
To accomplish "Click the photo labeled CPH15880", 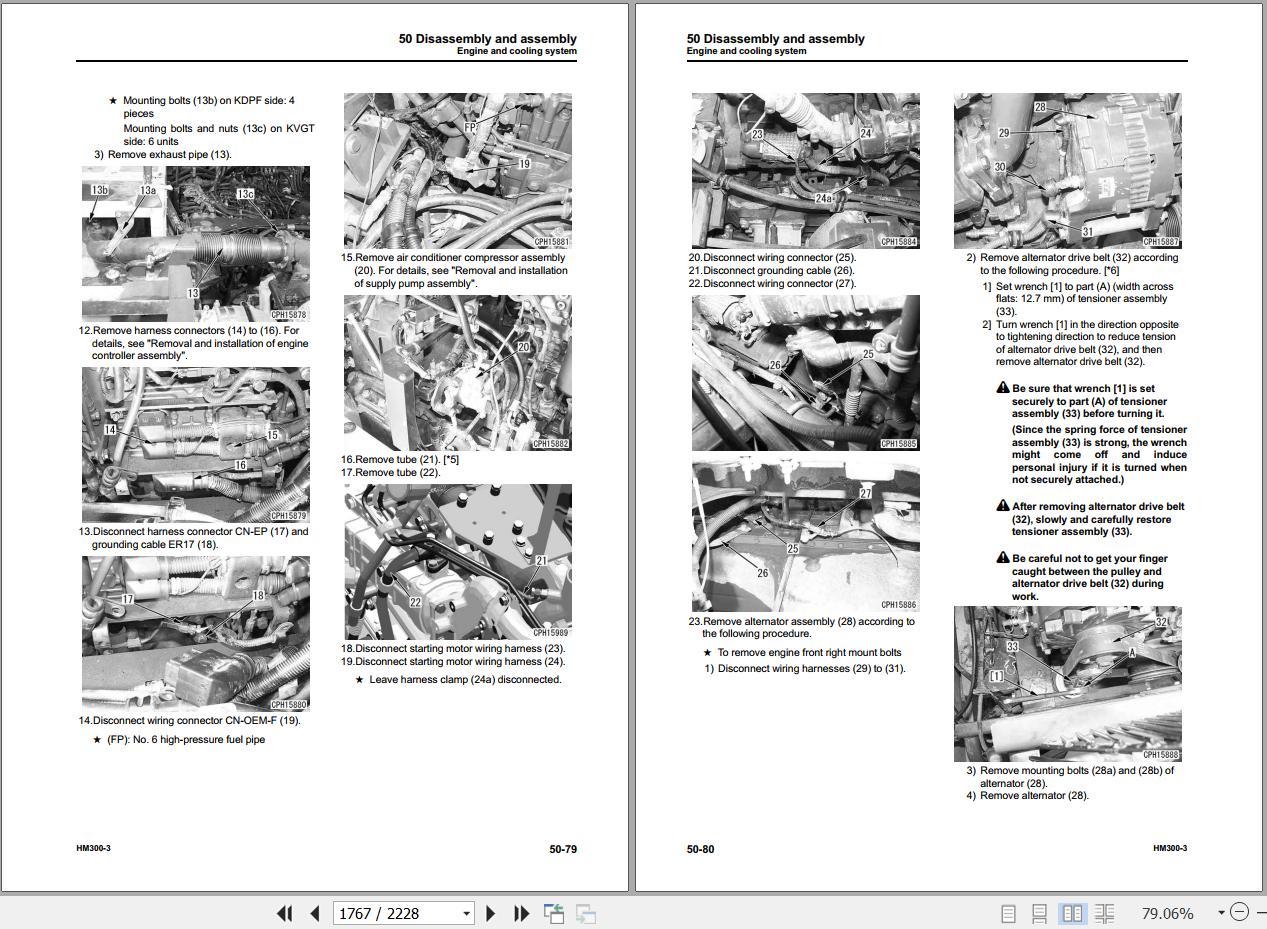I will coord(196,633).
